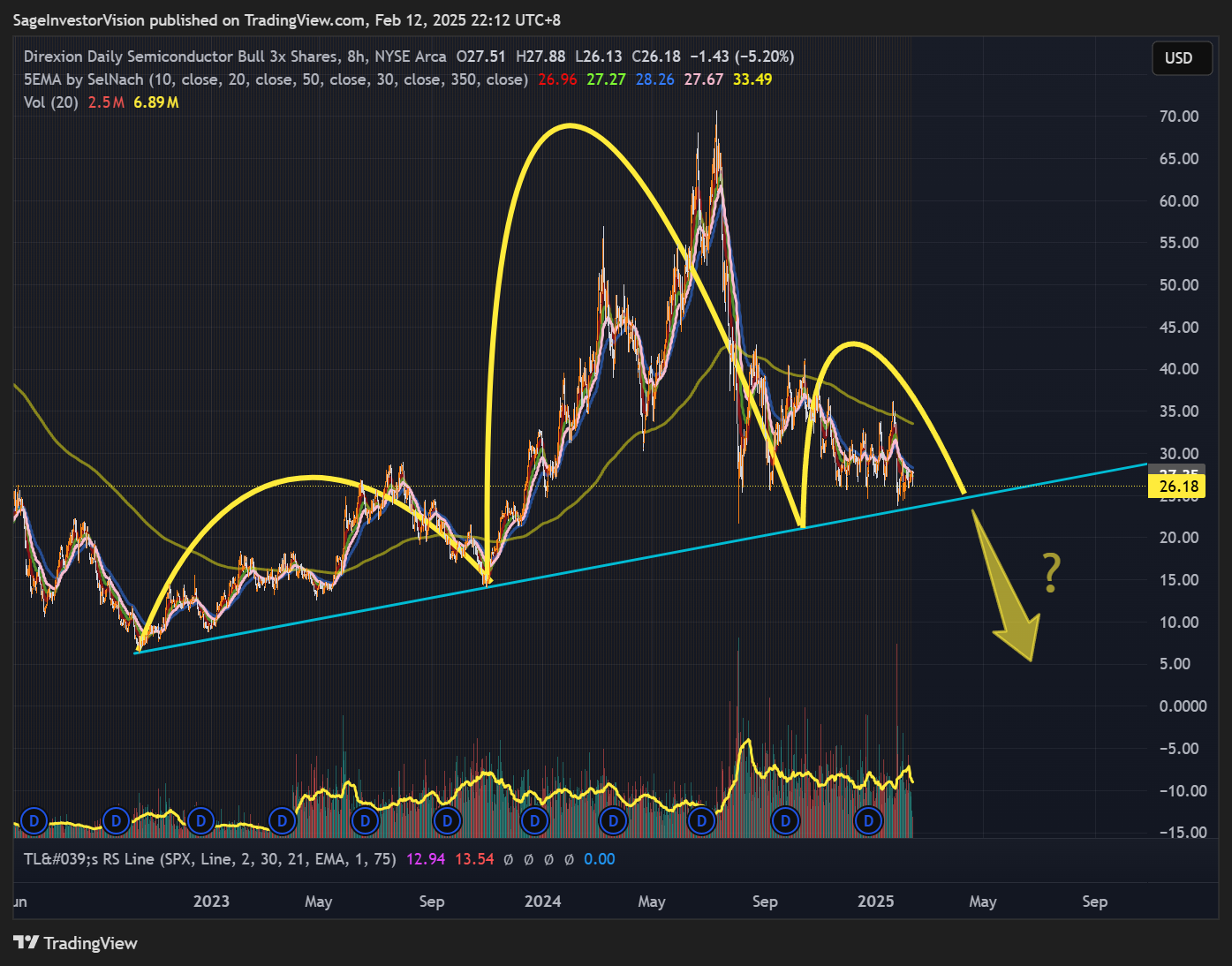Click the 10.00 price axis label
Viewport: 1232px width, 966px height.
(1179, 623)
